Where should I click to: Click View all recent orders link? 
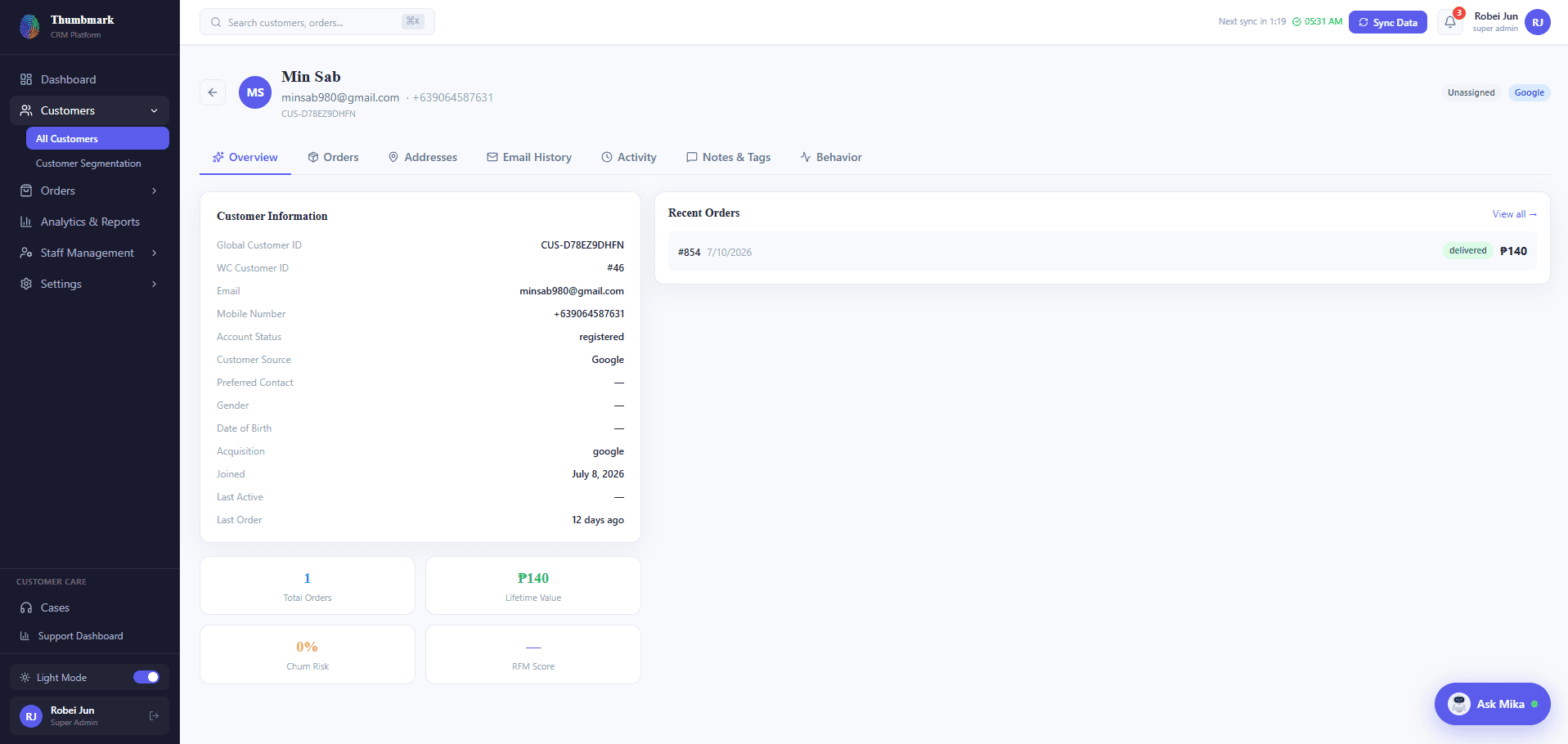[x=1514, y=214]
